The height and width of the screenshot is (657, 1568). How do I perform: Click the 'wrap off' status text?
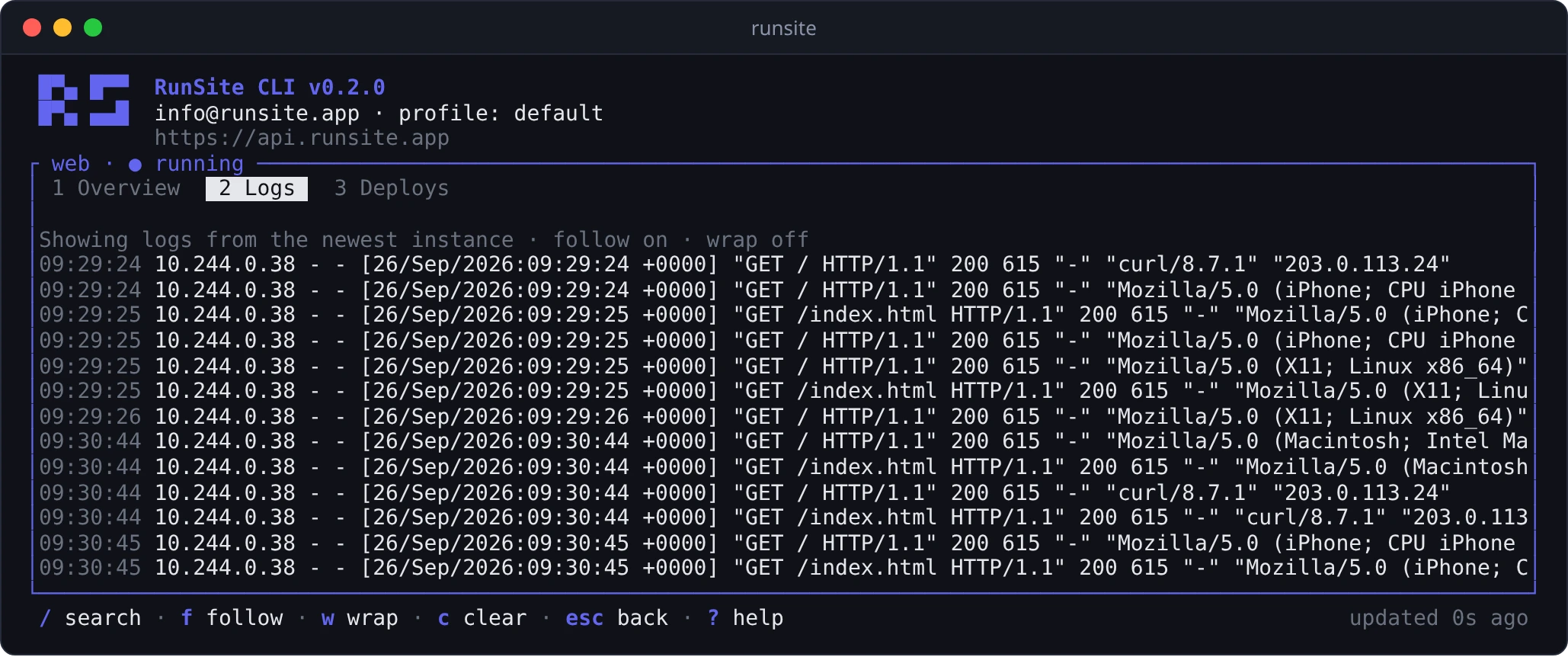tap(757, 239)
